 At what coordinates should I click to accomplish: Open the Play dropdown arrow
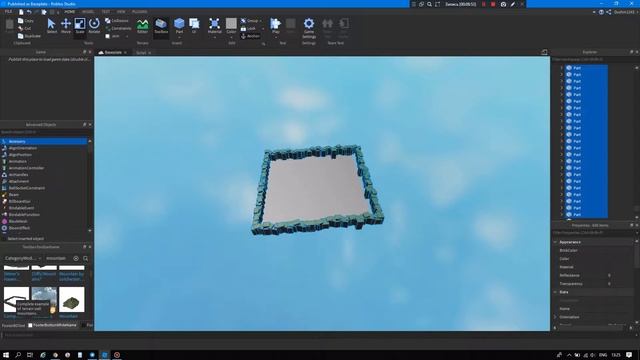click(x=276, y=38)
